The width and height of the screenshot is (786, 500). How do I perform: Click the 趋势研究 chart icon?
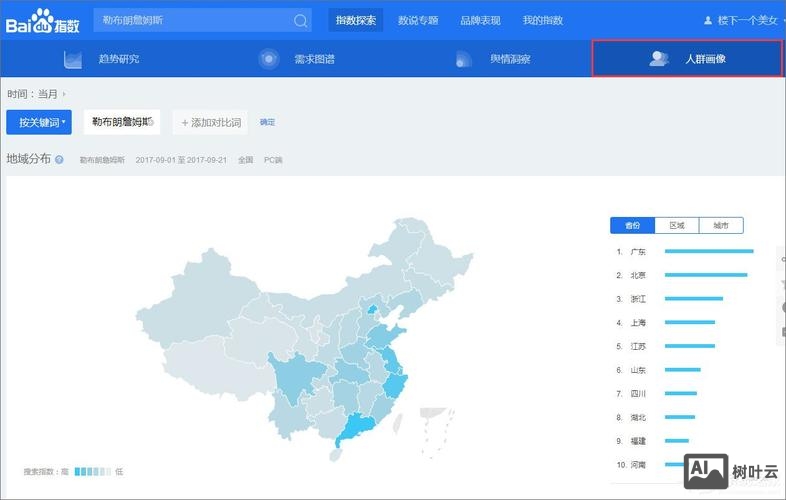click(73, 59)
